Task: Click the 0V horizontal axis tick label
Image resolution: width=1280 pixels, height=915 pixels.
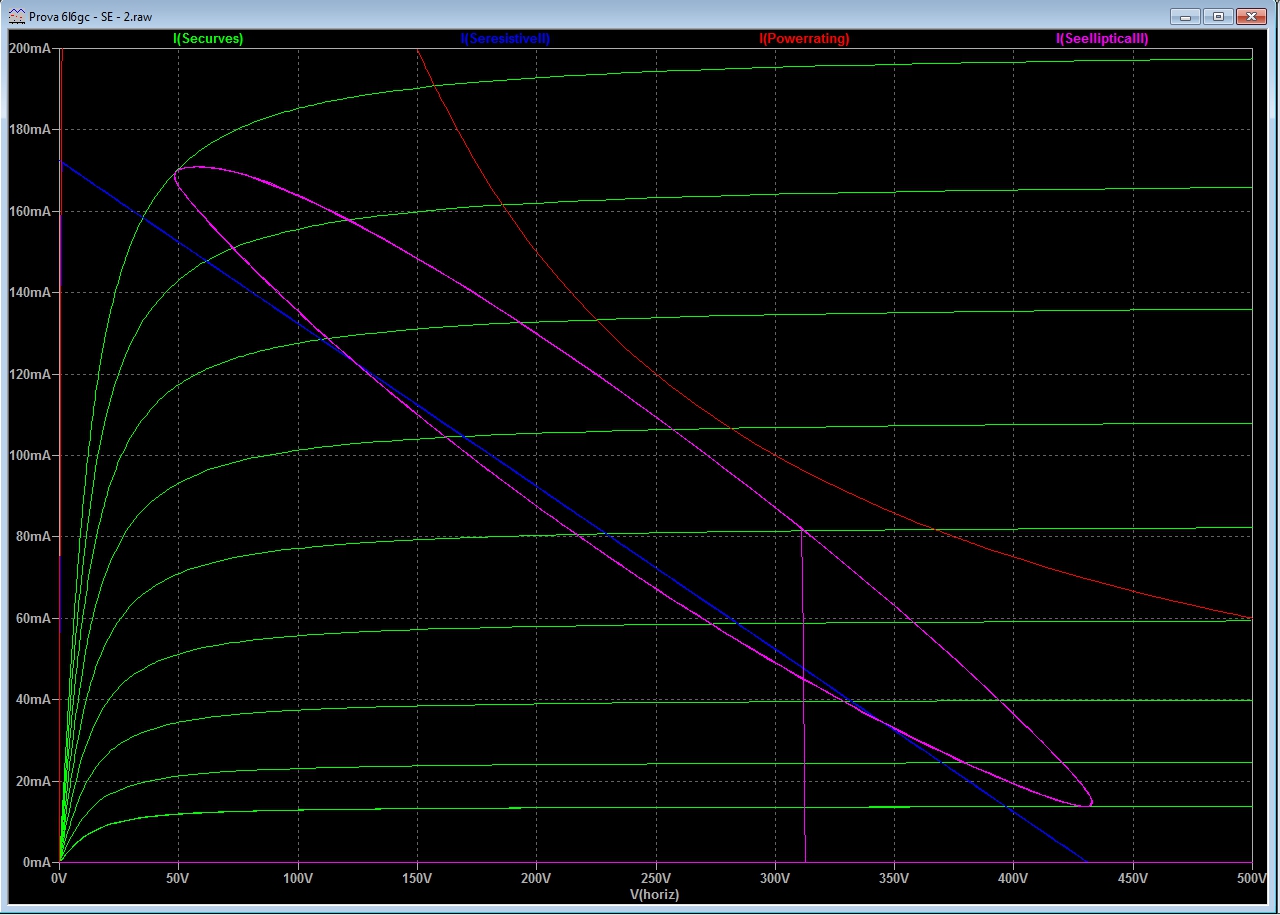Action: point(60,879)
